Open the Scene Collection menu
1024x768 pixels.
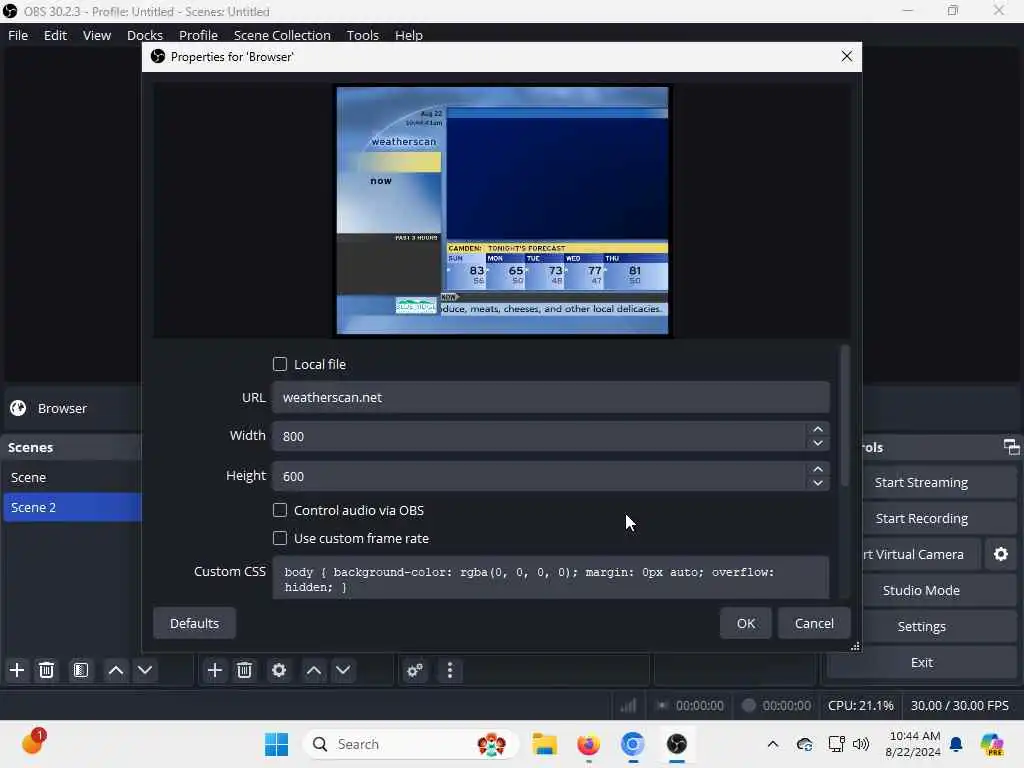282,35
